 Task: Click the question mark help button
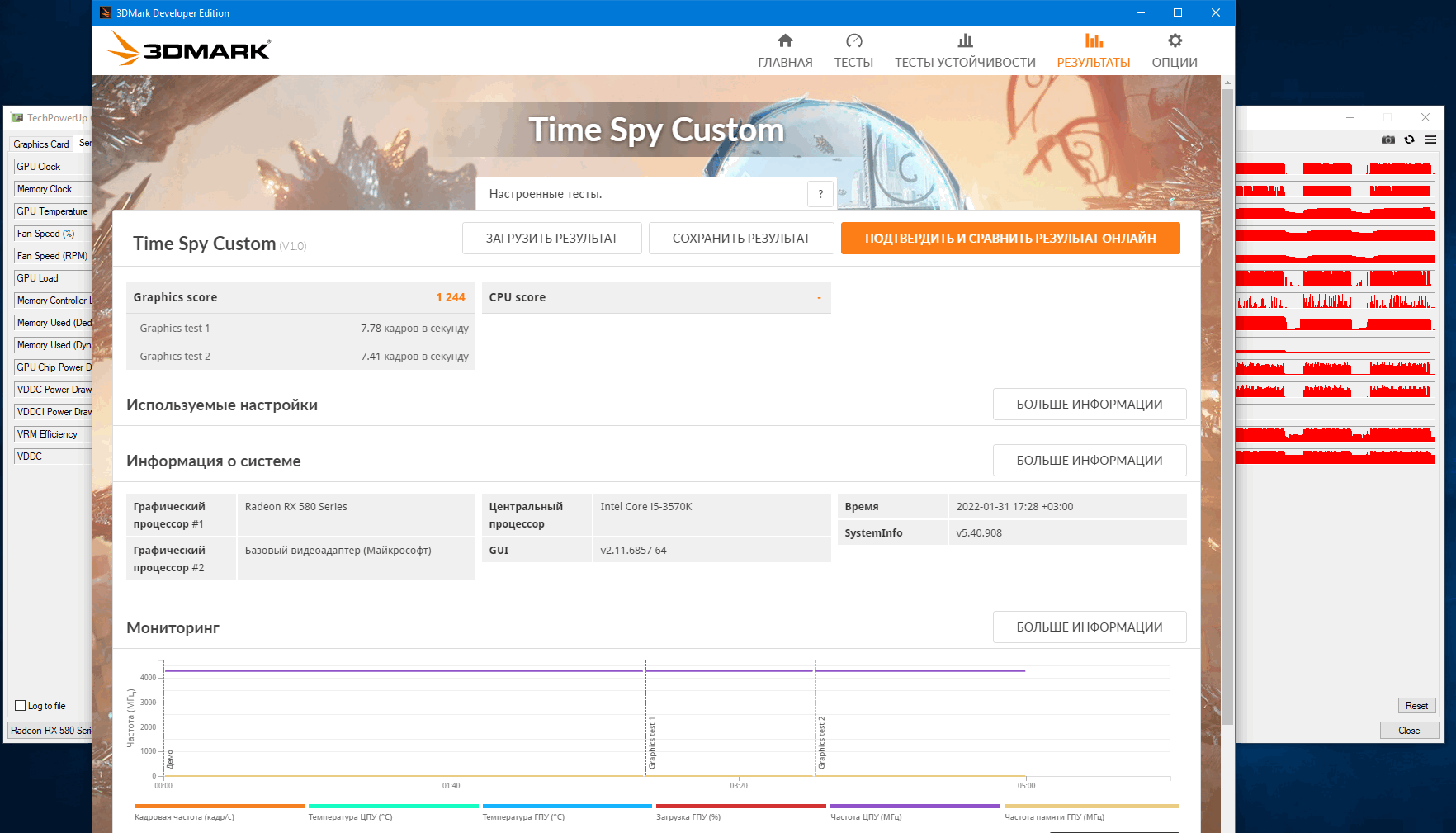tap(820, 194)
